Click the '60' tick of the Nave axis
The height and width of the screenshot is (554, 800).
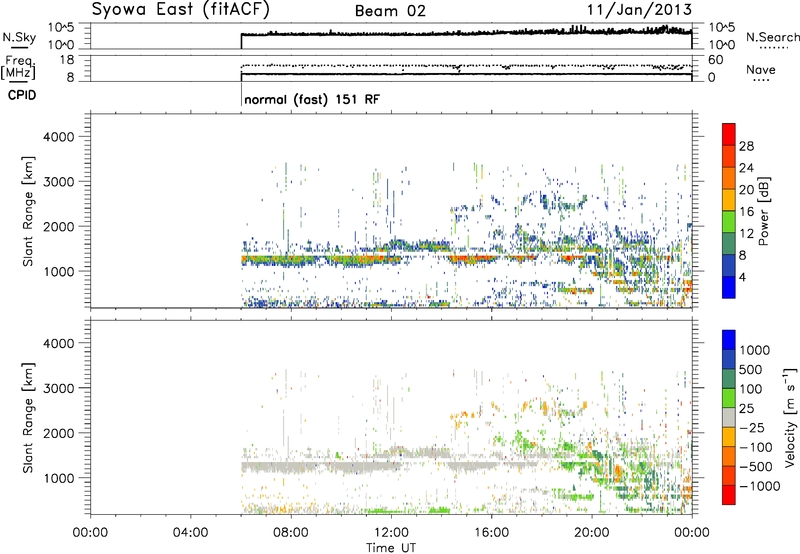tap(715, 60)
